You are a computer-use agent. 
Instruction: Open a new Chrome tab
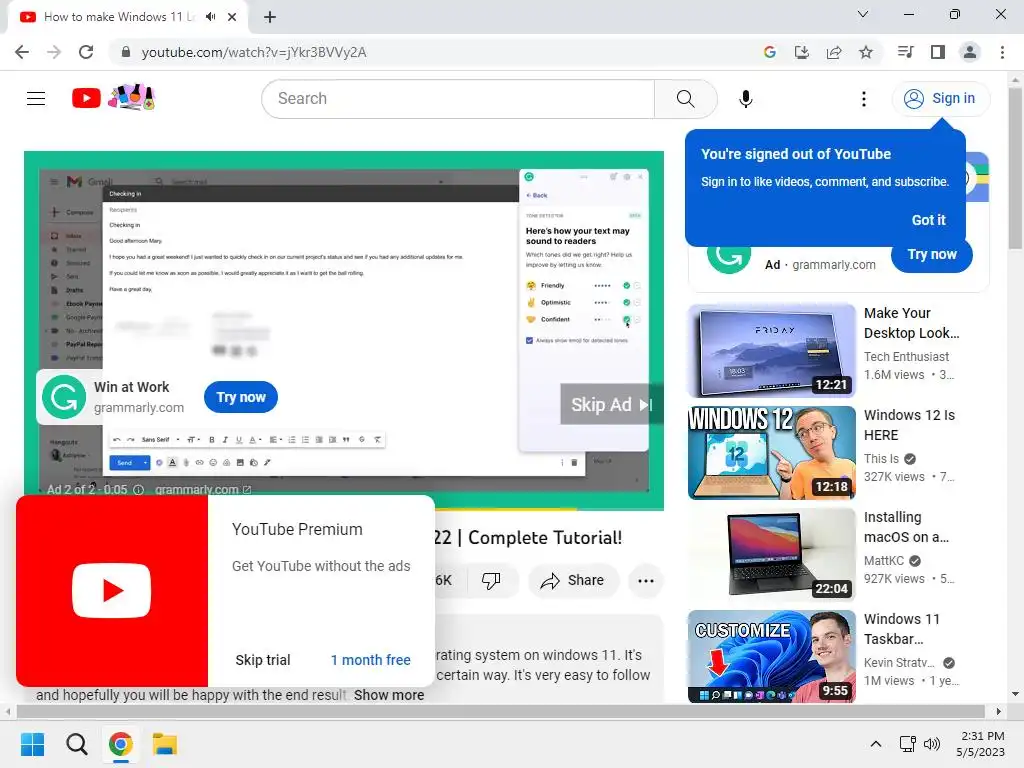coord(270,17)
